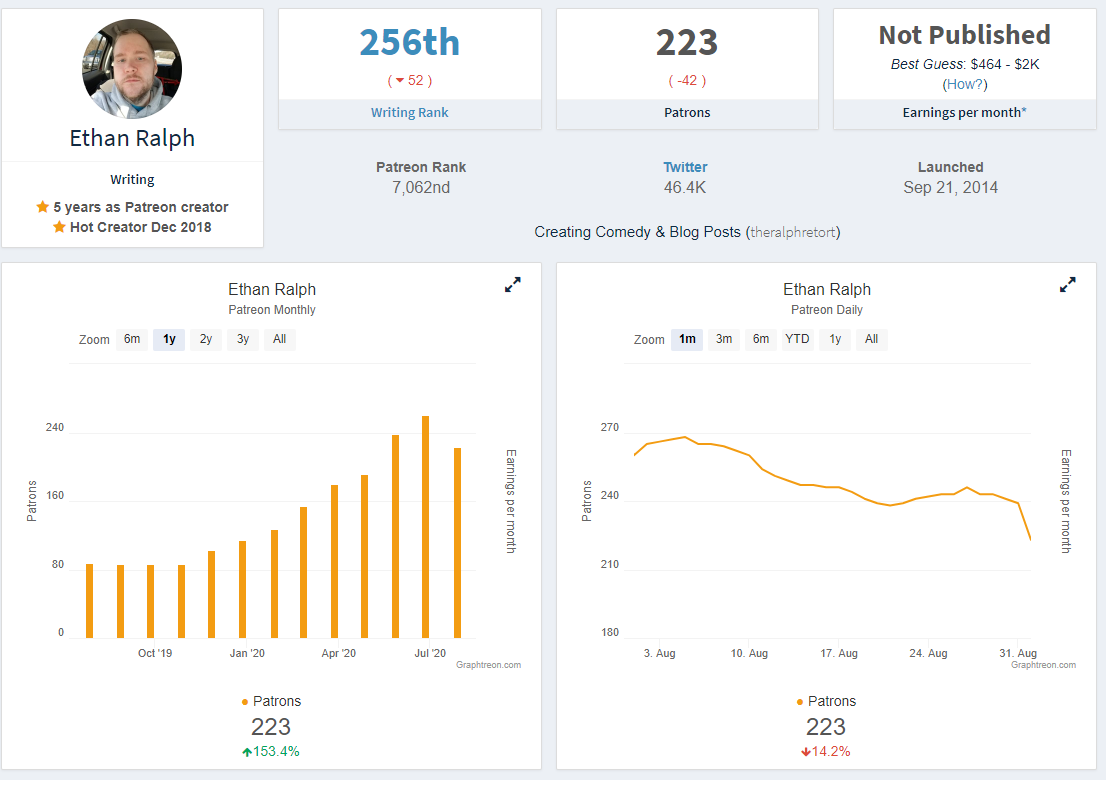Click the 7,062nd Patreon Rank value
This screenshot has height=786, width=1108.
click(421, 187)
